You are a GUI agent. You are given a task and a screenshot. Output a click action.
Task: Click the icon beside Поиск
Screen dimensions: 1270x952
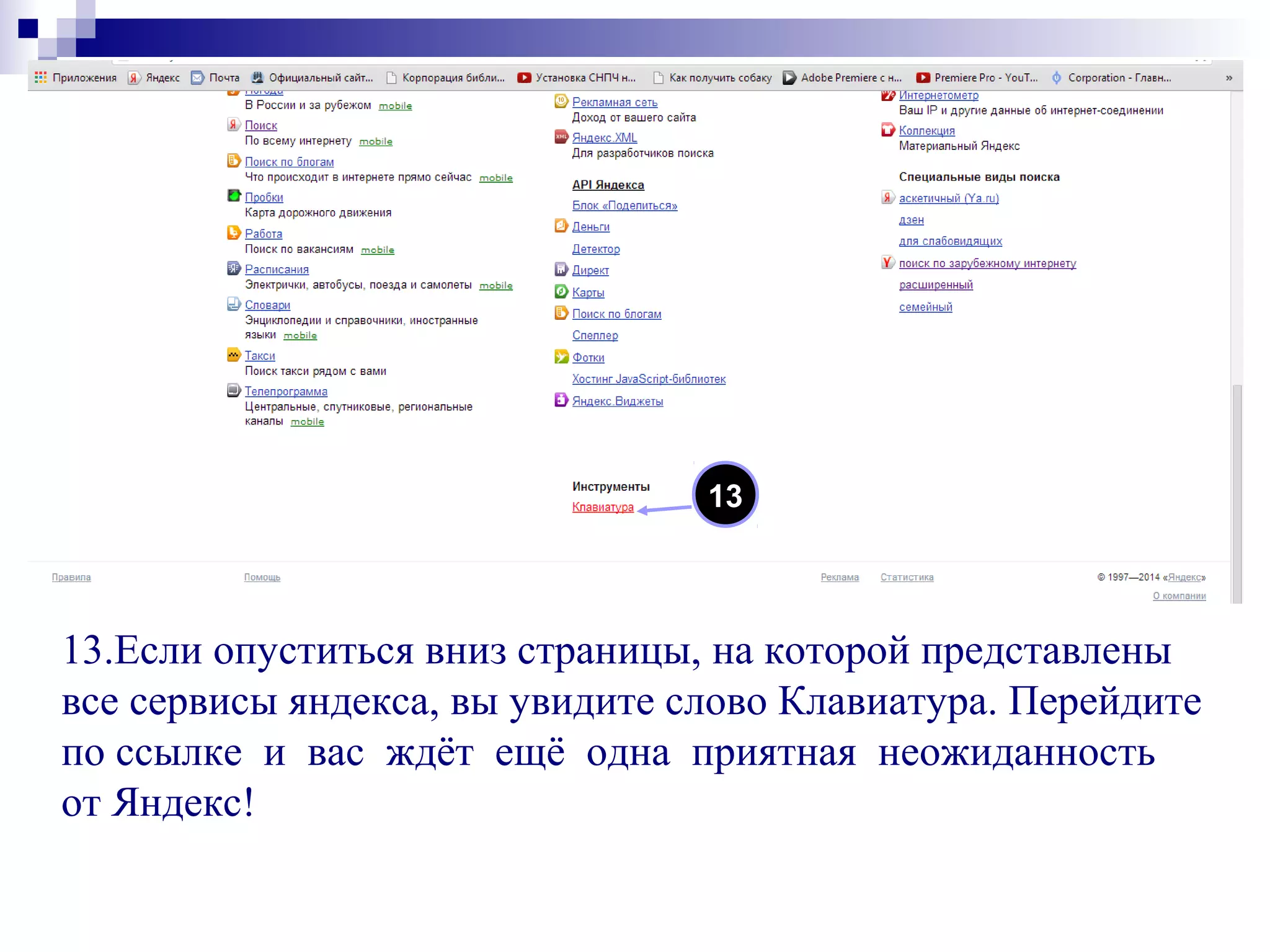(234, 125)
